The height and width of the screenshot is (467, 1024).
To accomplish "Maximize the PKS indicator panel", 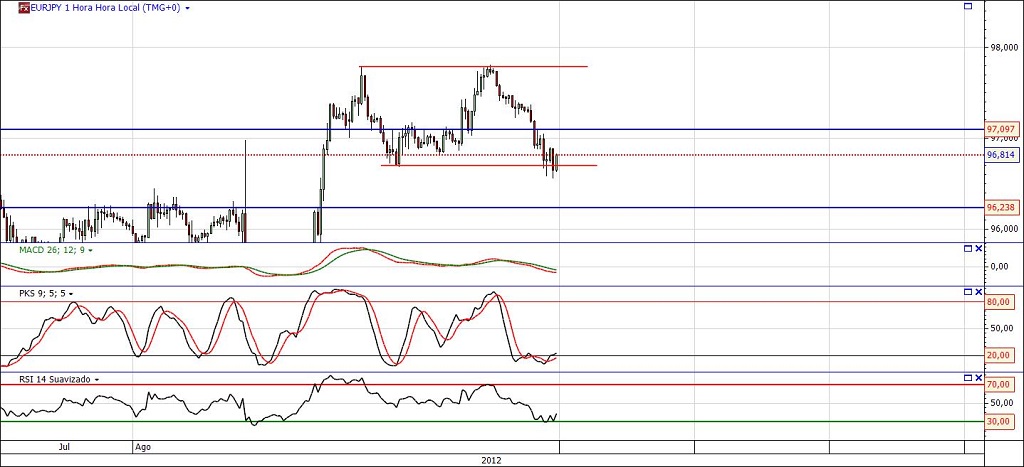I will tap(968, 291).
